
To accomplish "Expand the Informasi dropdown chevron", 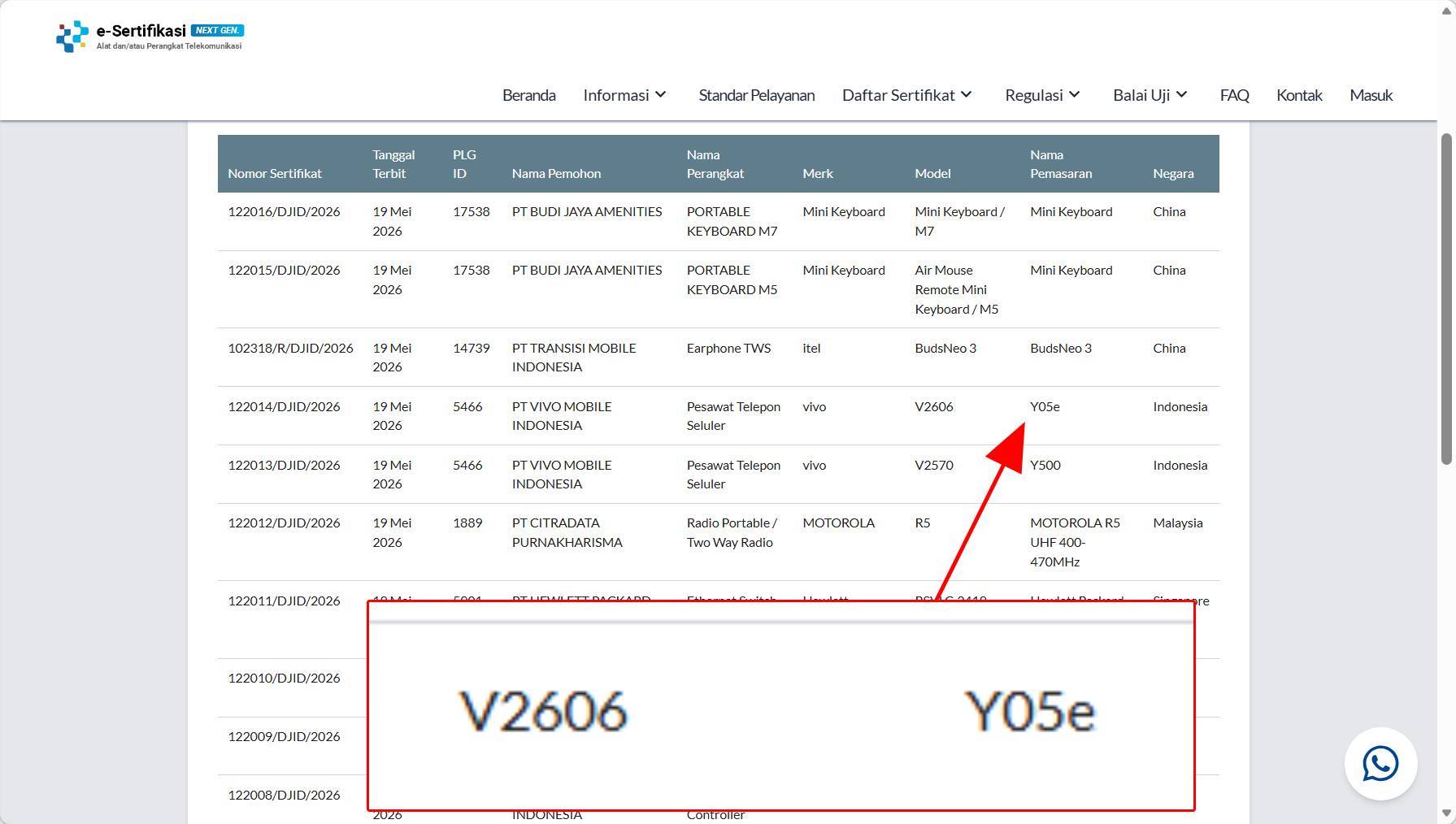I will (661, 95).
